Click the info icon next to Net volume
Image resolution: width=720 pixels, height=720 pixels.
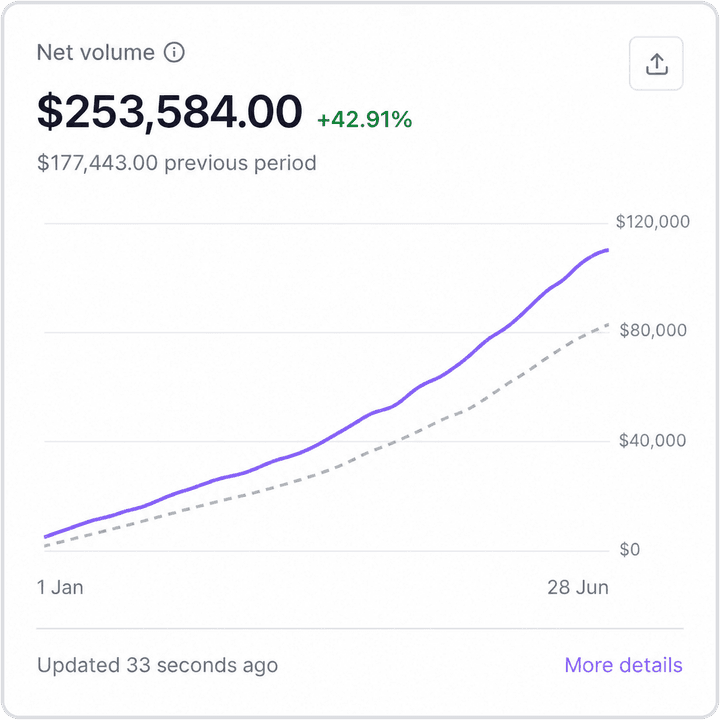(x=174, y=52)
